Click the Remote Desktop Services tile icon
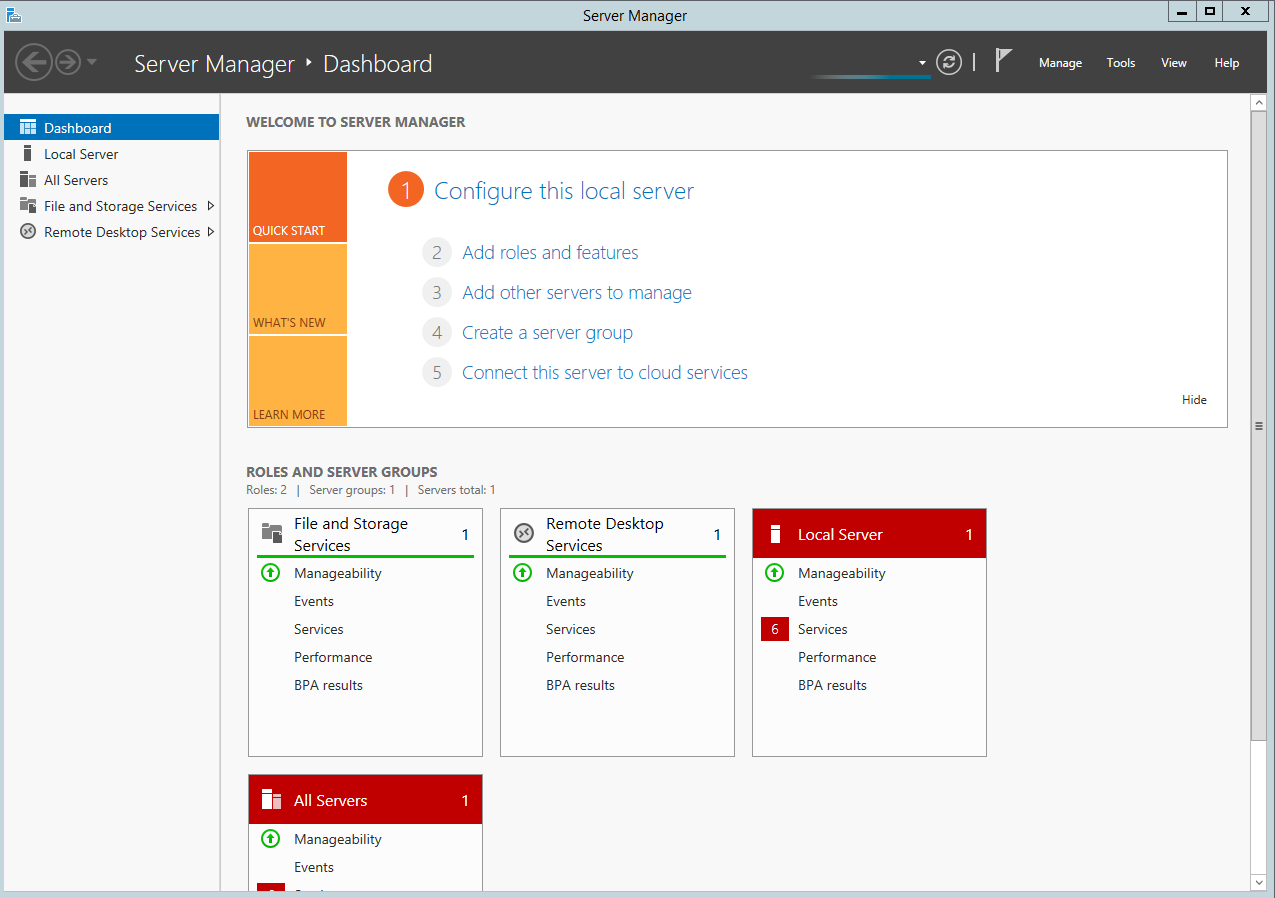The height and width of the screenshot is (898, 1275). (523, 533)
